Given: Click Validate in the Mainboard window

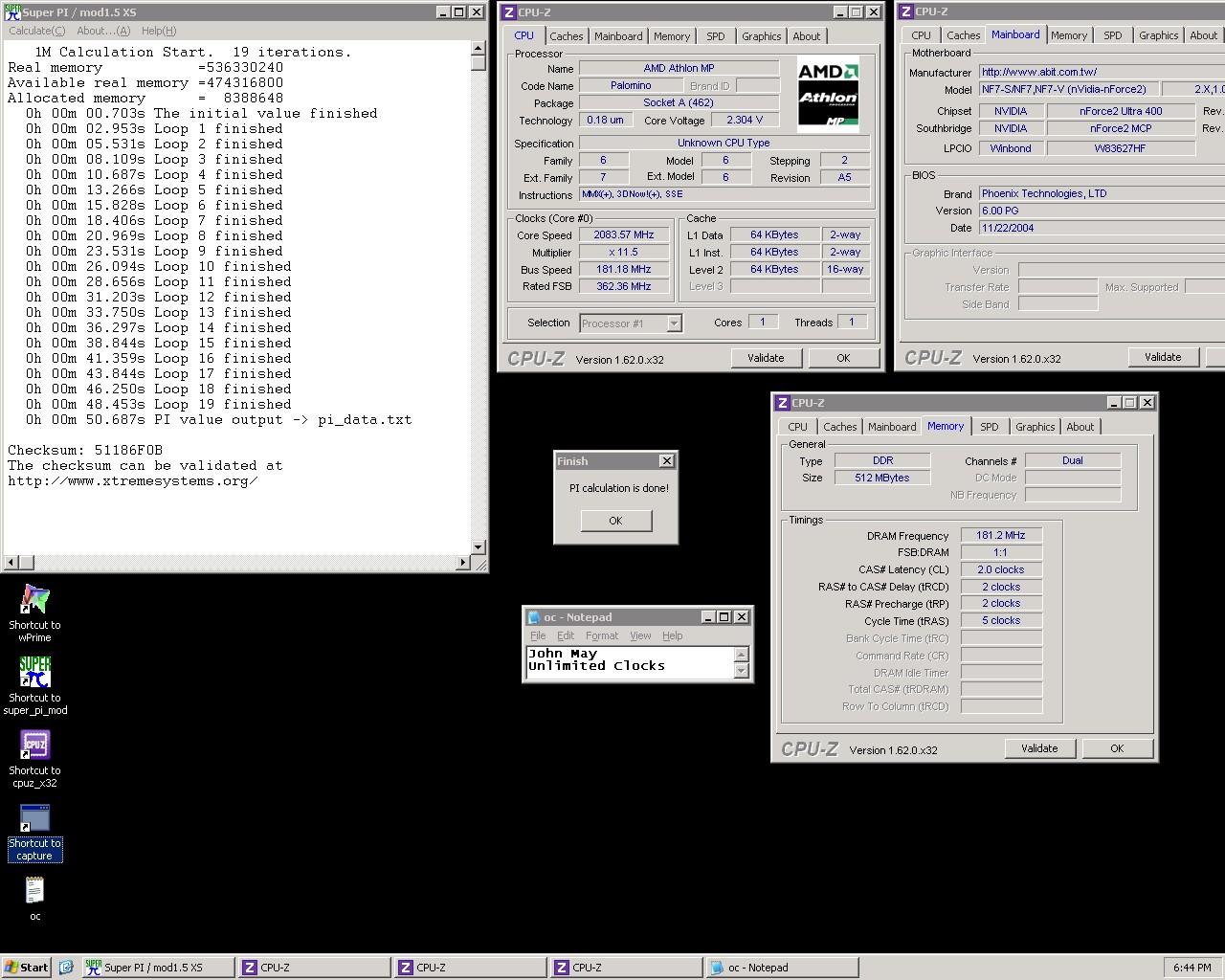Looking at the screenshot, I should click(x=1163, y=357).
